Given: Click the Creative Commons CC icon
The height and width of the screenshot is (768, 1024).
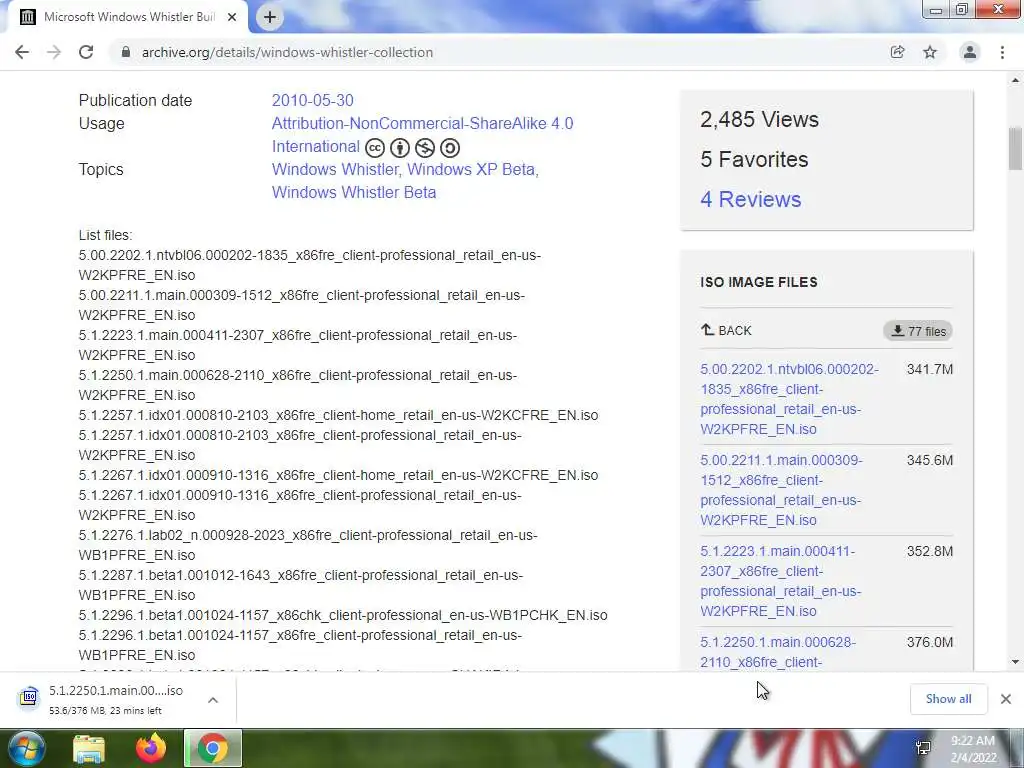Looking at the screenshot, I should pos(374,148).
